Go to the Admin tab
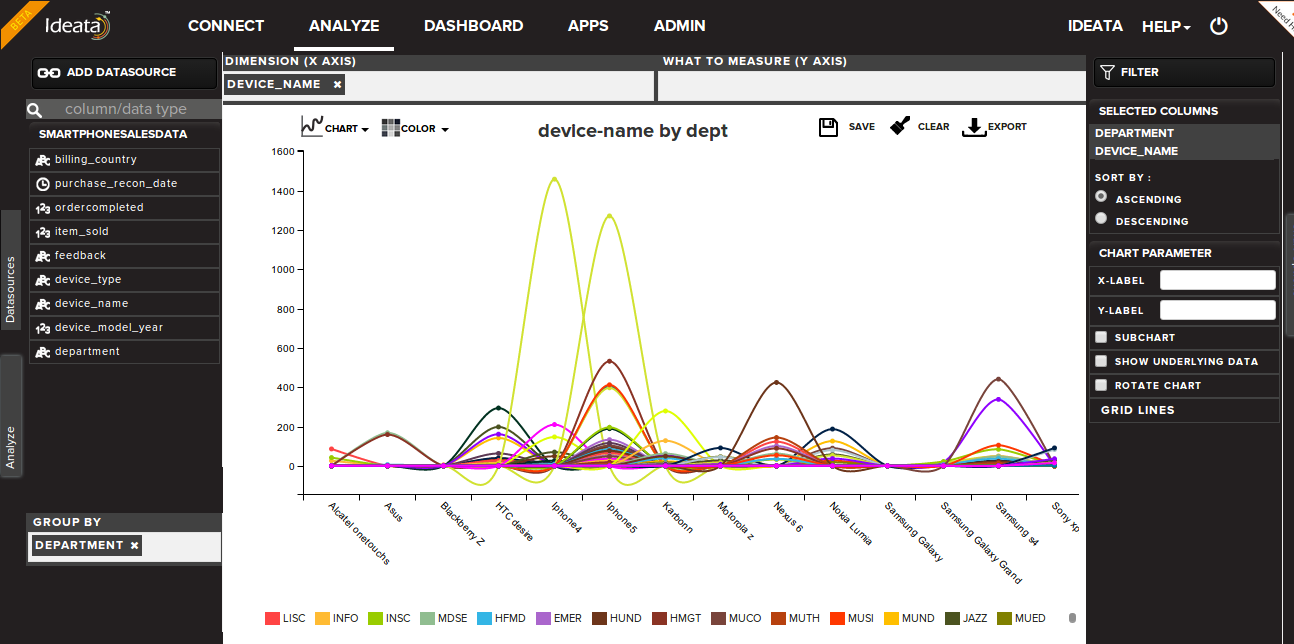Viewport: 1294px width, 644px height. 679,26
